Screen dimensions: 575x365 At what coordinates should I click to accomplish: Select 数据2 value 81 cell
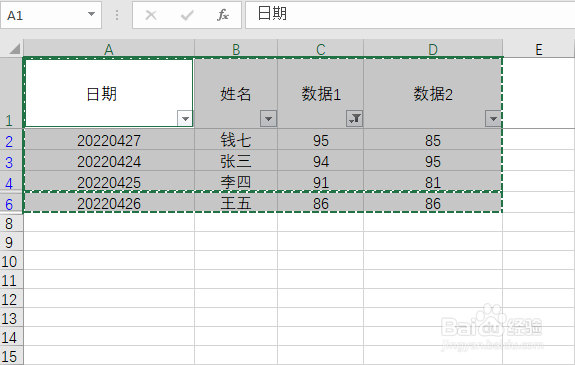tap(433, 181)
